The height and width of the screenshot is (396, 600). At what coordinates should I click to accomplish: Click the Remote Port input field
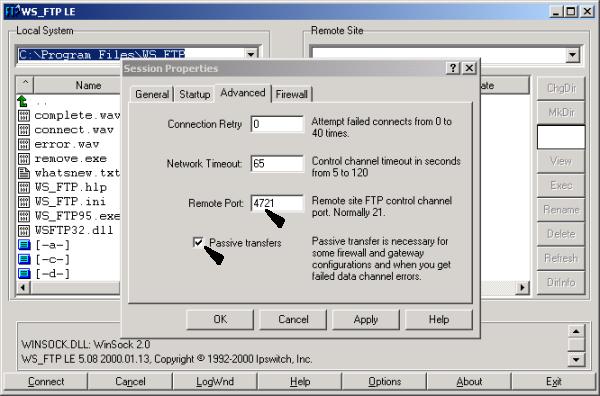[277, 203]
